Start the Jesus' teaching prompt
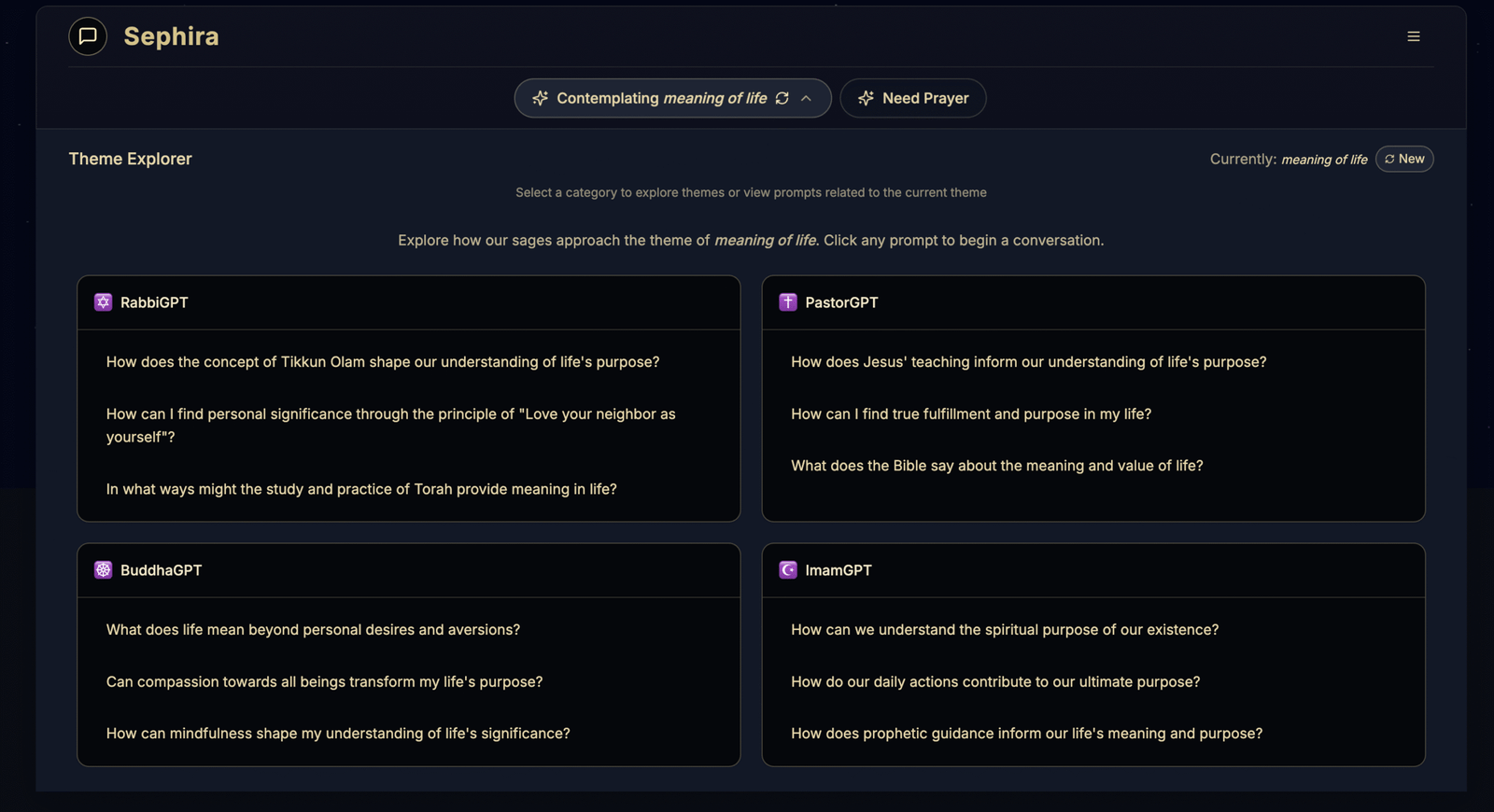Screen dimensions: 1494x812 [x=1028, y=362]
